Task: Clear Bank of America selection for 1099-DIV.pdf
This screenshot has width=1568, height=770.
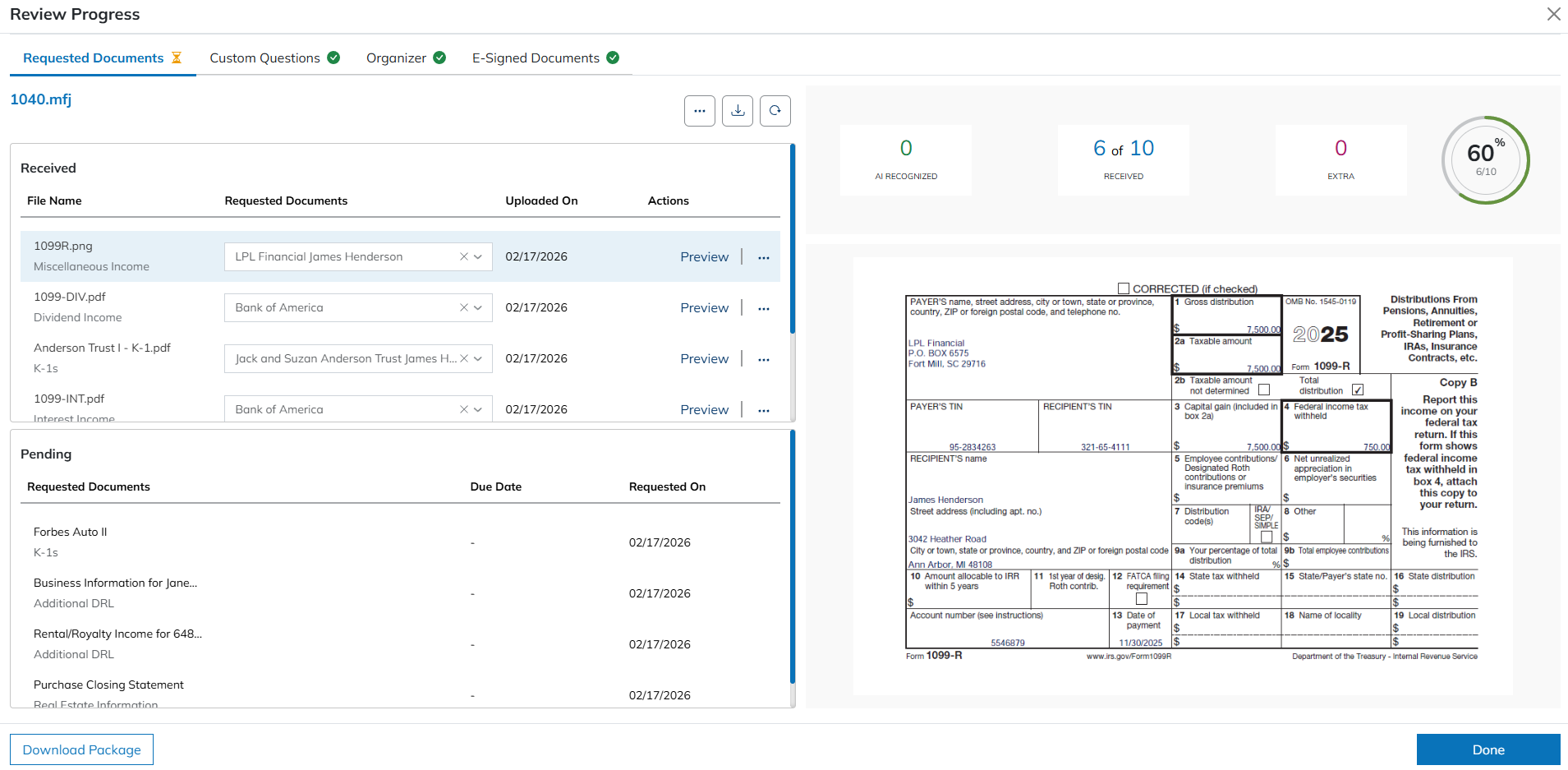Action: 464,308
